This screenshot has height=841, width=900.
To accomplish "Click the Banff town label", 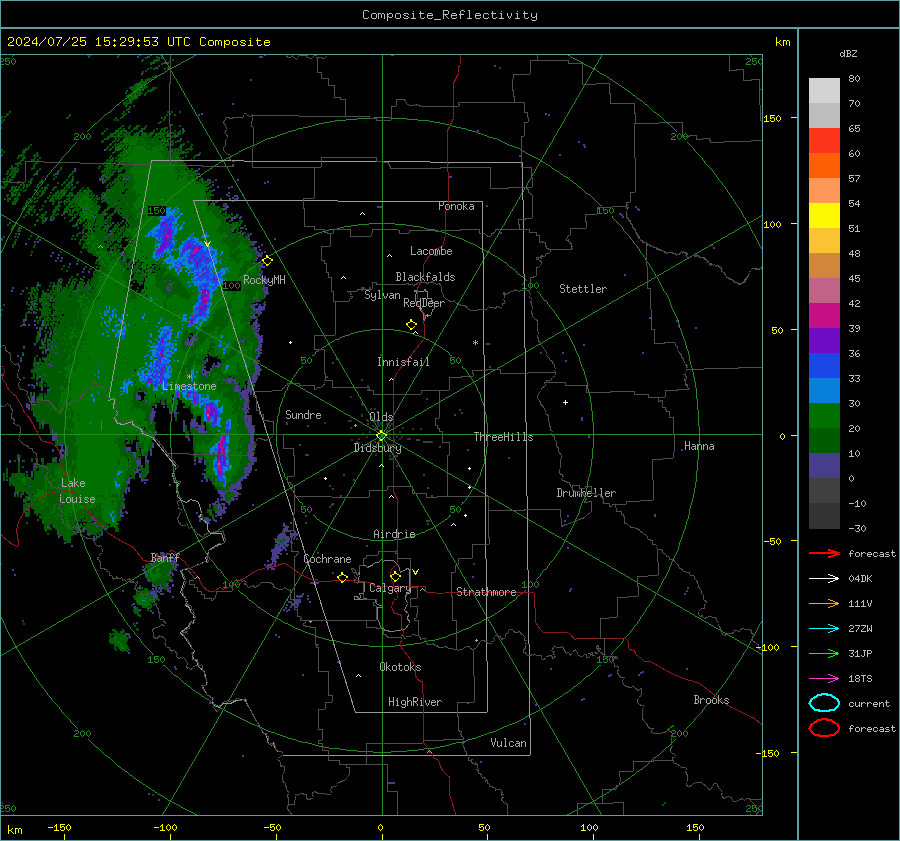I will tap(165, 558).
